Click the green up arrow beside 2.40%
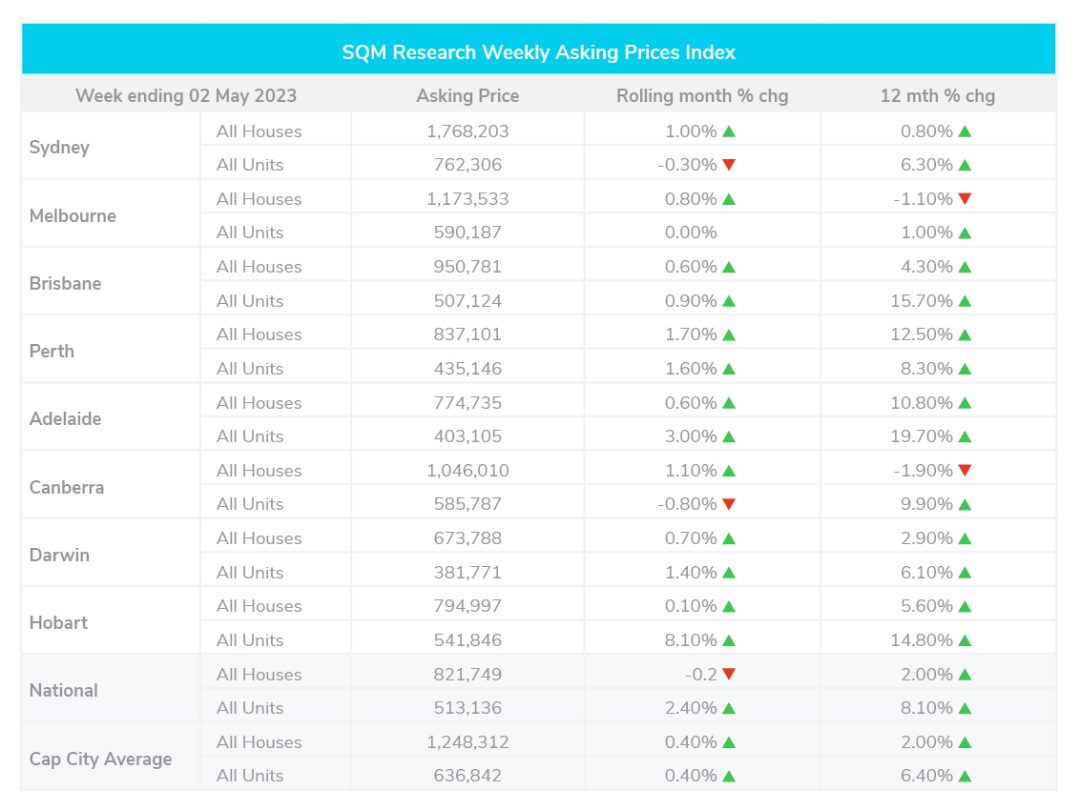The image size is (1080, 810). point(729,708)
